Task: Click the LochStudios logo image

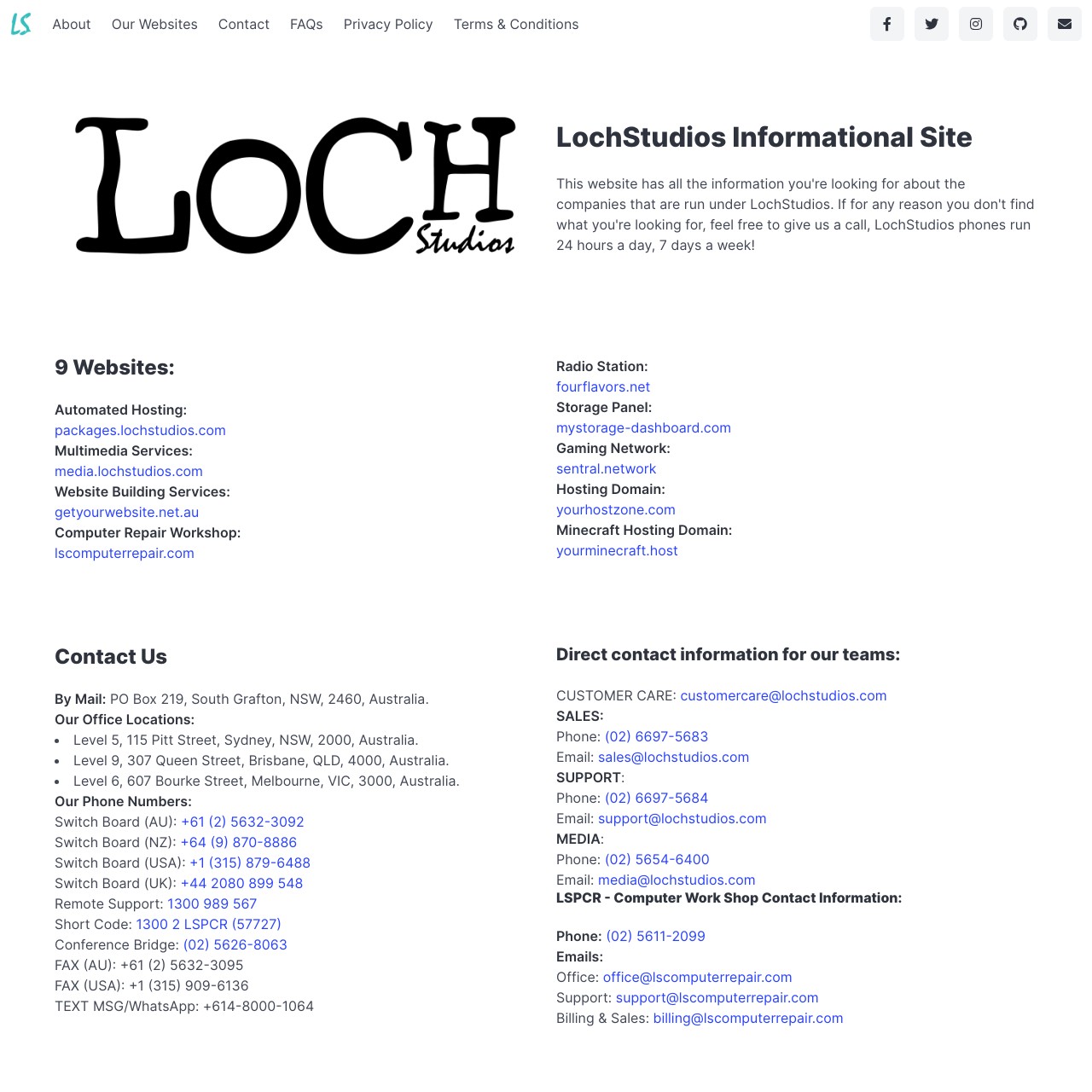Action: click(x=295, y=186)
